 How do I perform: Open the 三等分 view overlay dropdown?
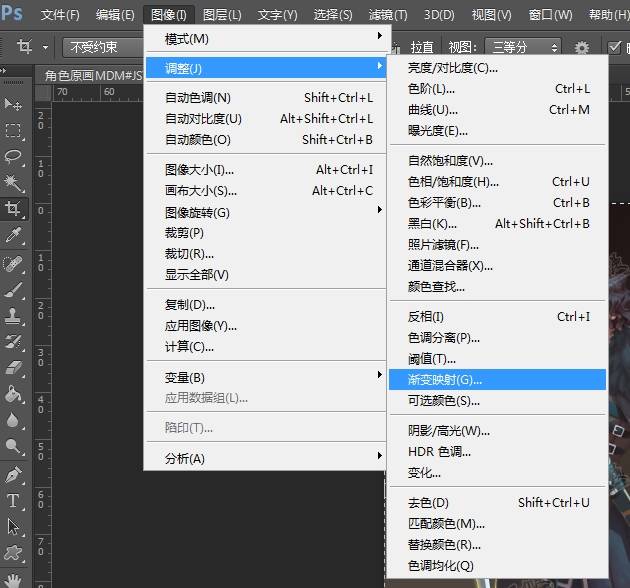point(523,47)
